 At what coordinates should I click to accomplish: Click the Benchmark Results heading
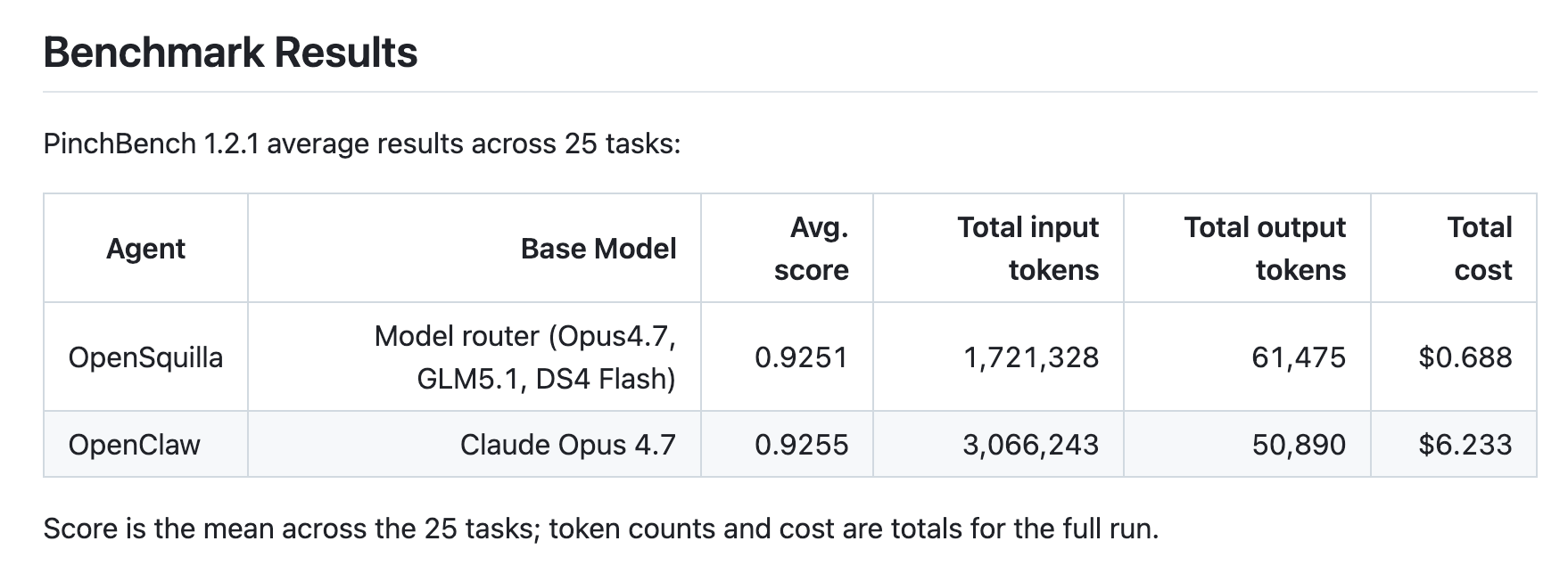(230, 53)
